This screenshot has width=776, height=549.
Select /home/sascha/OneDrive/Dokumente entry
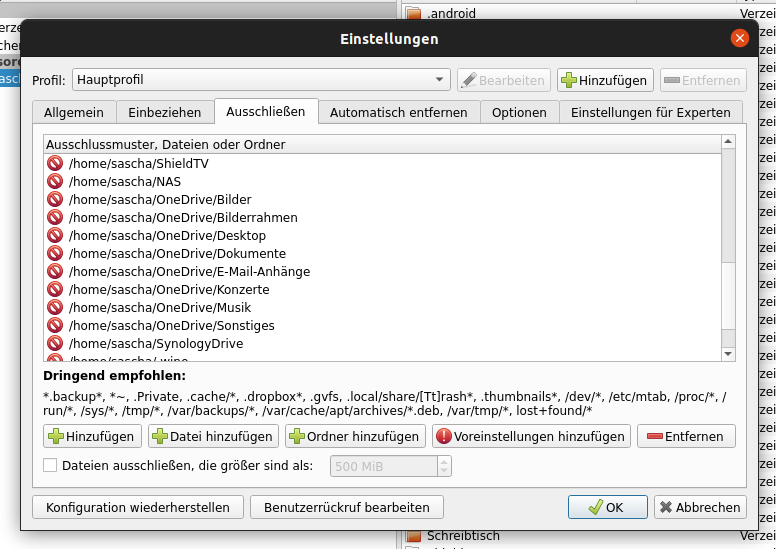tap(382, 253)
